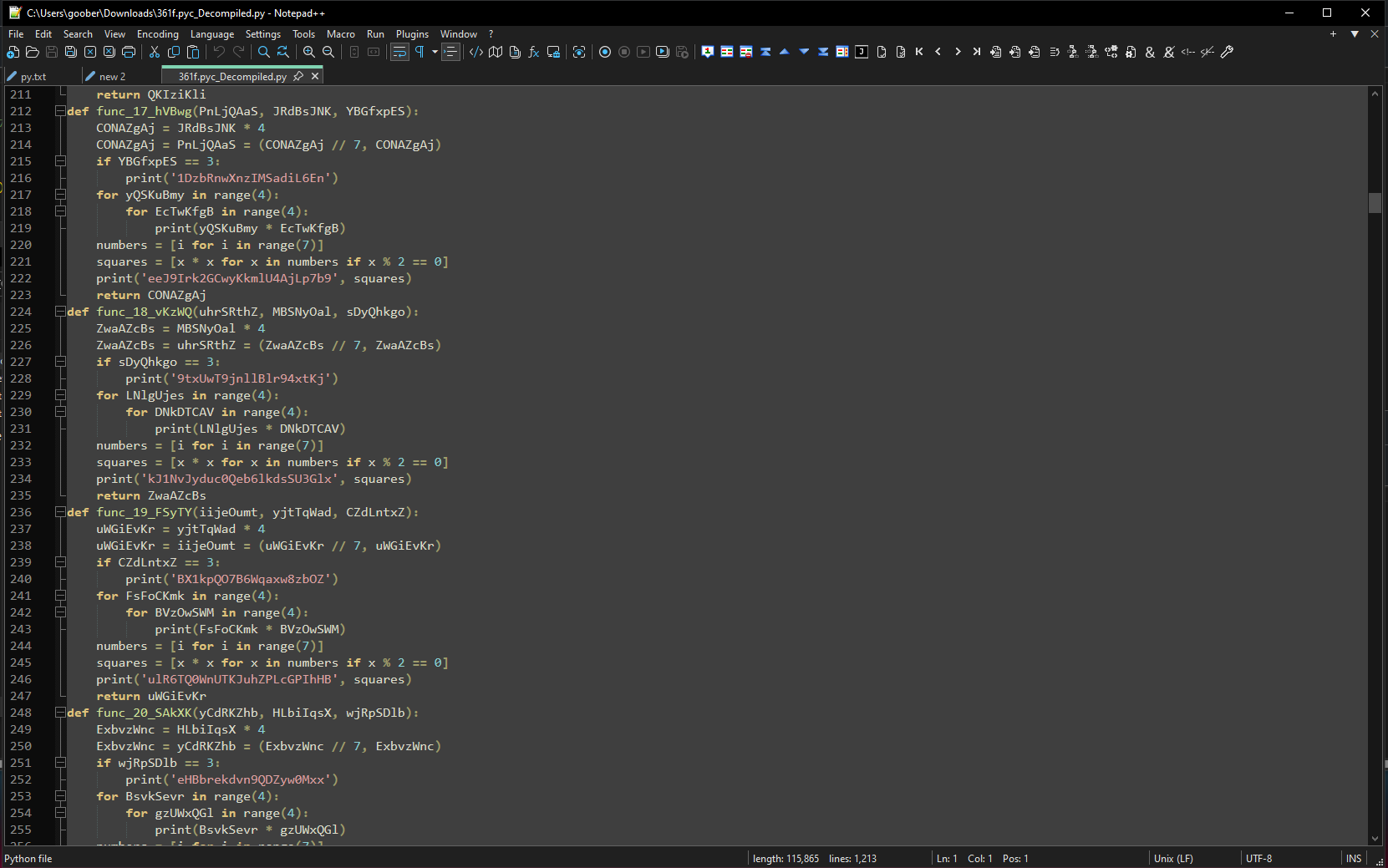Viewport: 1388px width, 868px height.
Task: Print the document using Print icon
Action: pos(129,52)
